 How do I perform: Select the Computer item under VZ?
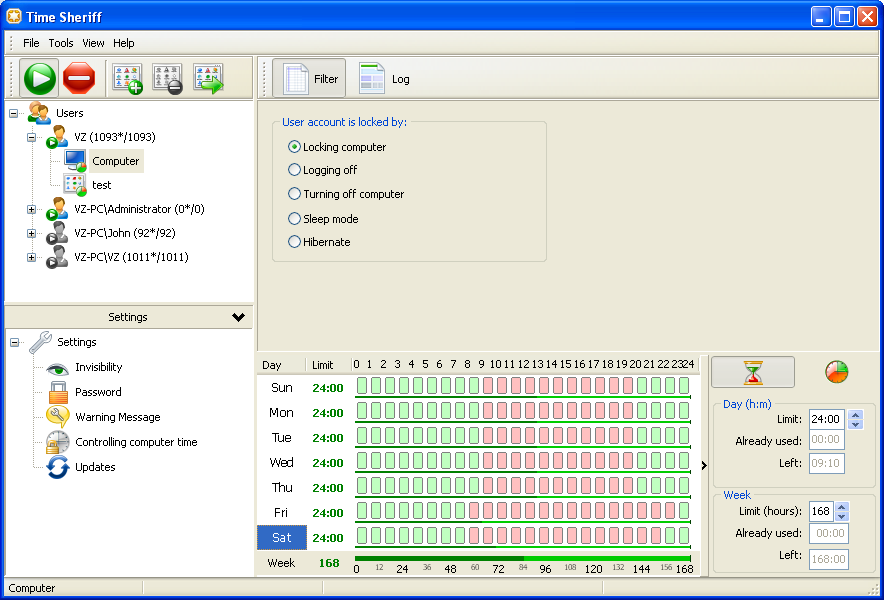[116, 161]
